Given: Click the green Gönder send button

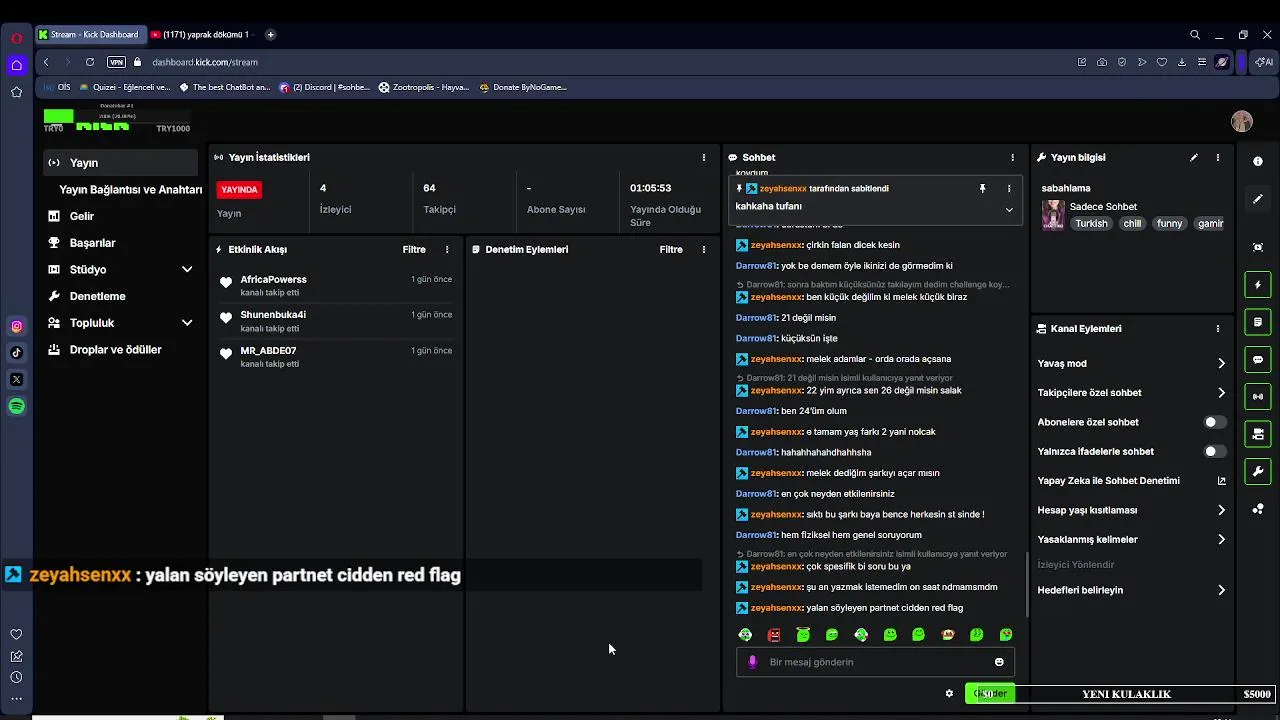Looking at the screenshot, I should point(989,693).
